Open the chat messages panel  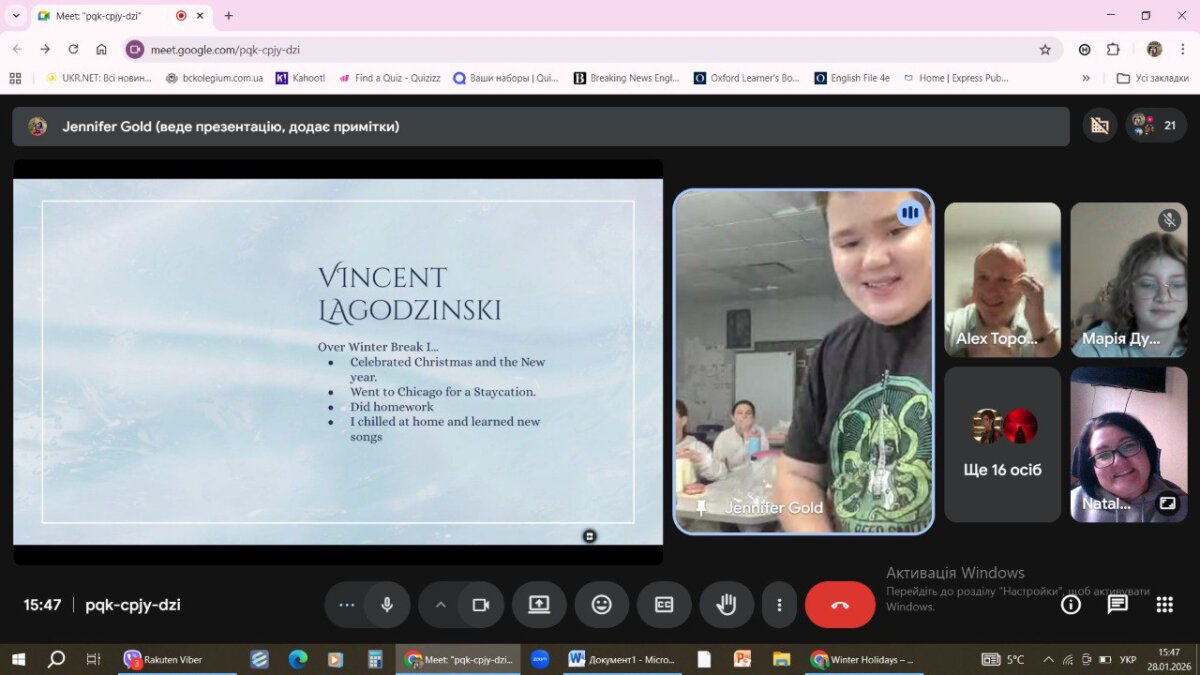tap(1117, 605)
